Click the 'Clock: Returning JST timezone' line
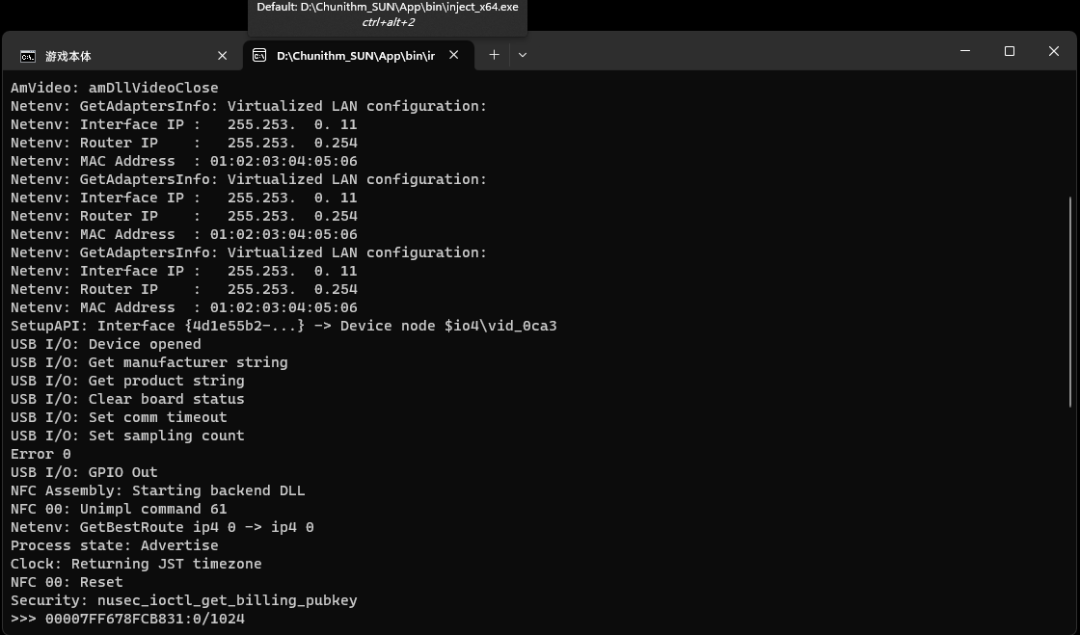Screen dimensions: 1080x635 136,564
